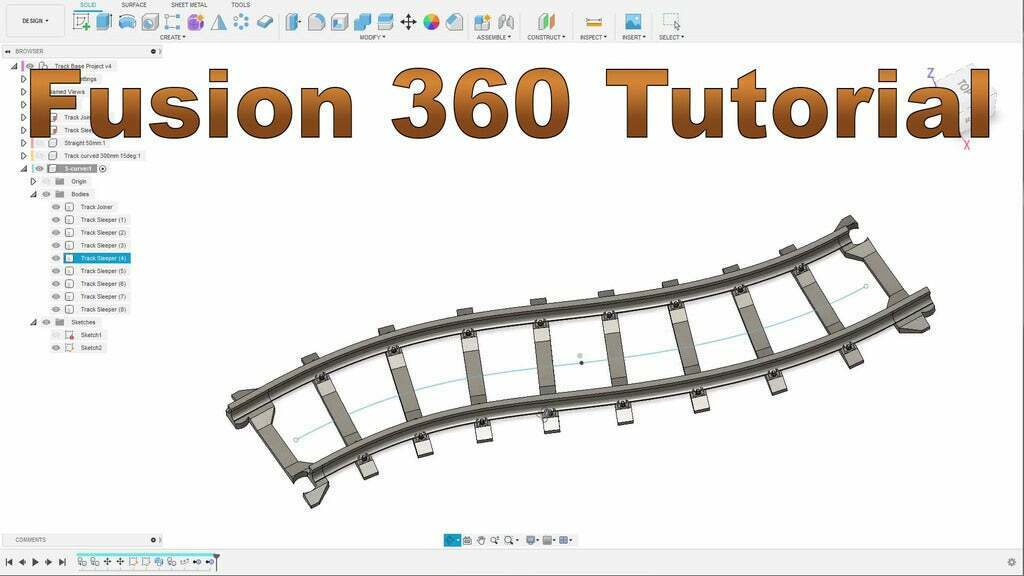
Task: Select the Fillet tool
Action: (x=316, y=22)
